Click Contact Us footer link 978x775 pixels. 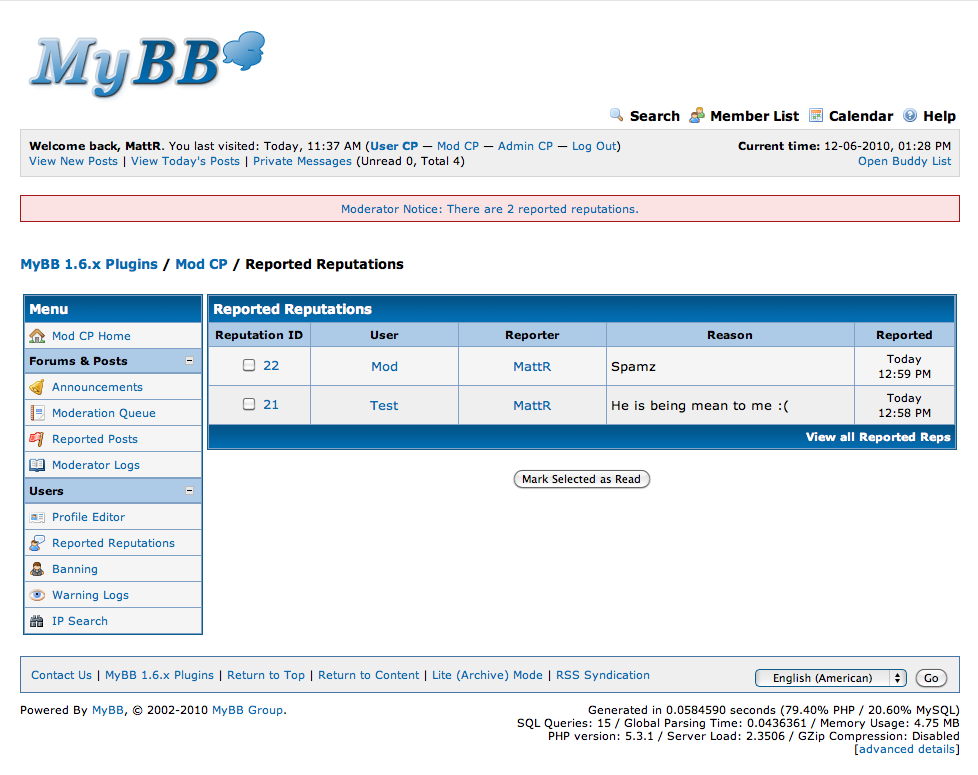[x=61, y=675]
